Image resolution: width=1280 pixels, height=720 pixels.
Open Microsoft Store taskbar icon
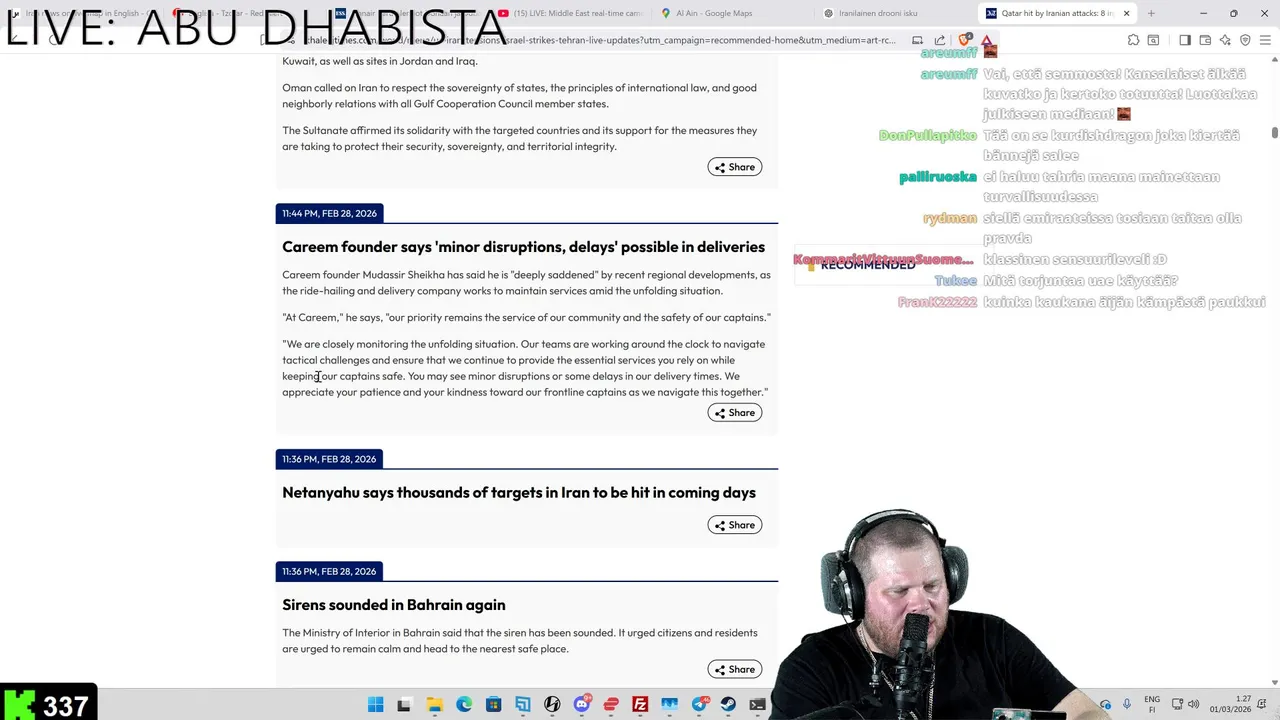click(493, 705)
